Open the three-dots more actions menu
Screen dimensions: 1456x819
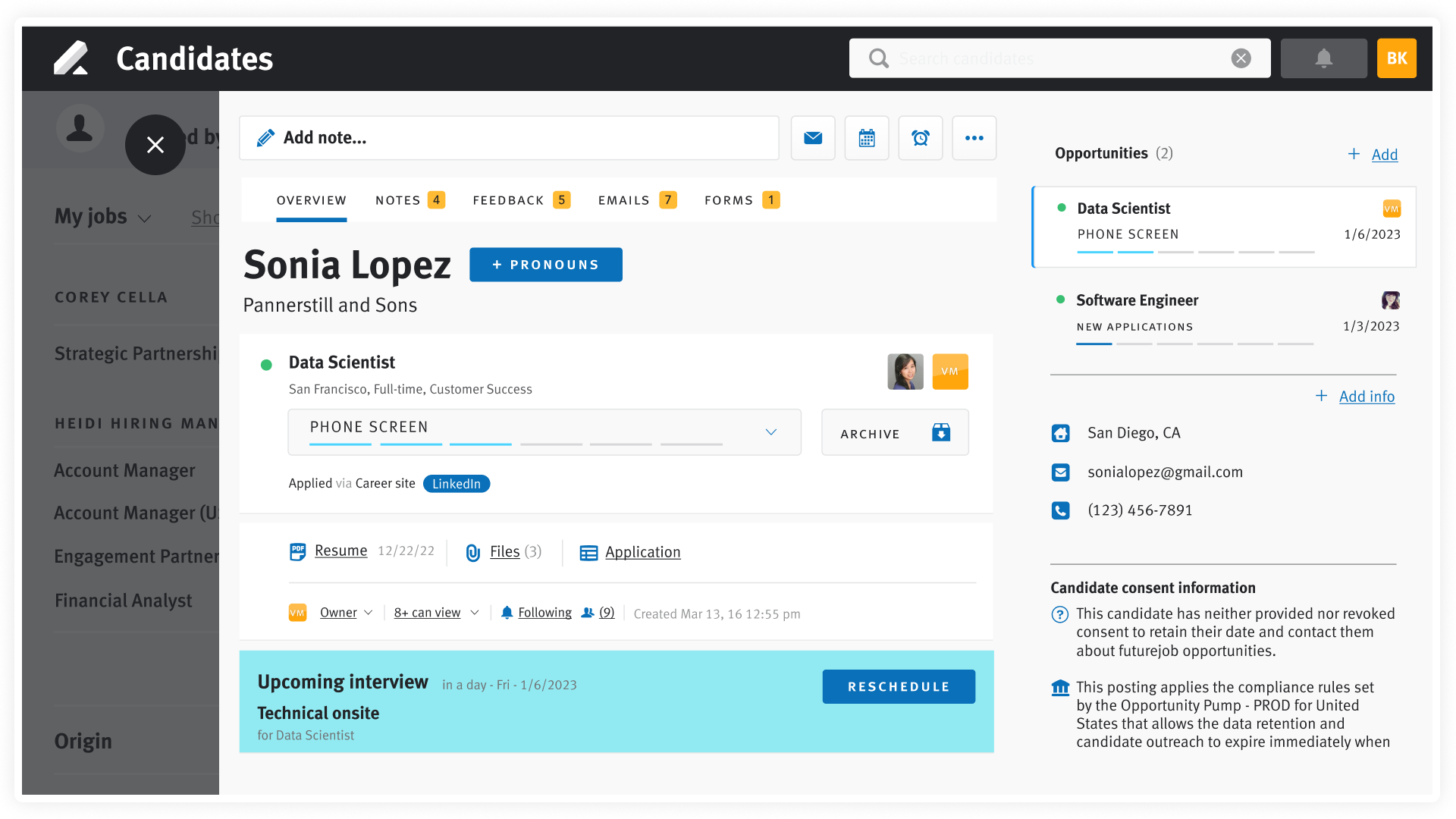(x=974, y=138)
